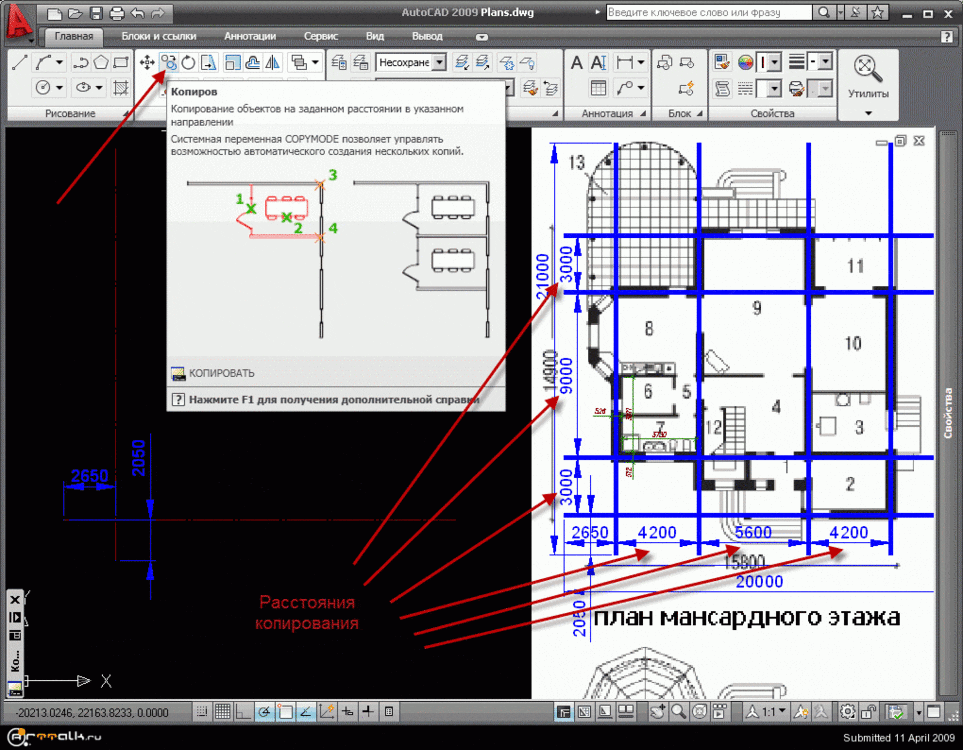The height and width of the screenshot is (750, 963).
Task: Click the Print icon in quick access toolbar
Action: click(x=116, y=13)
